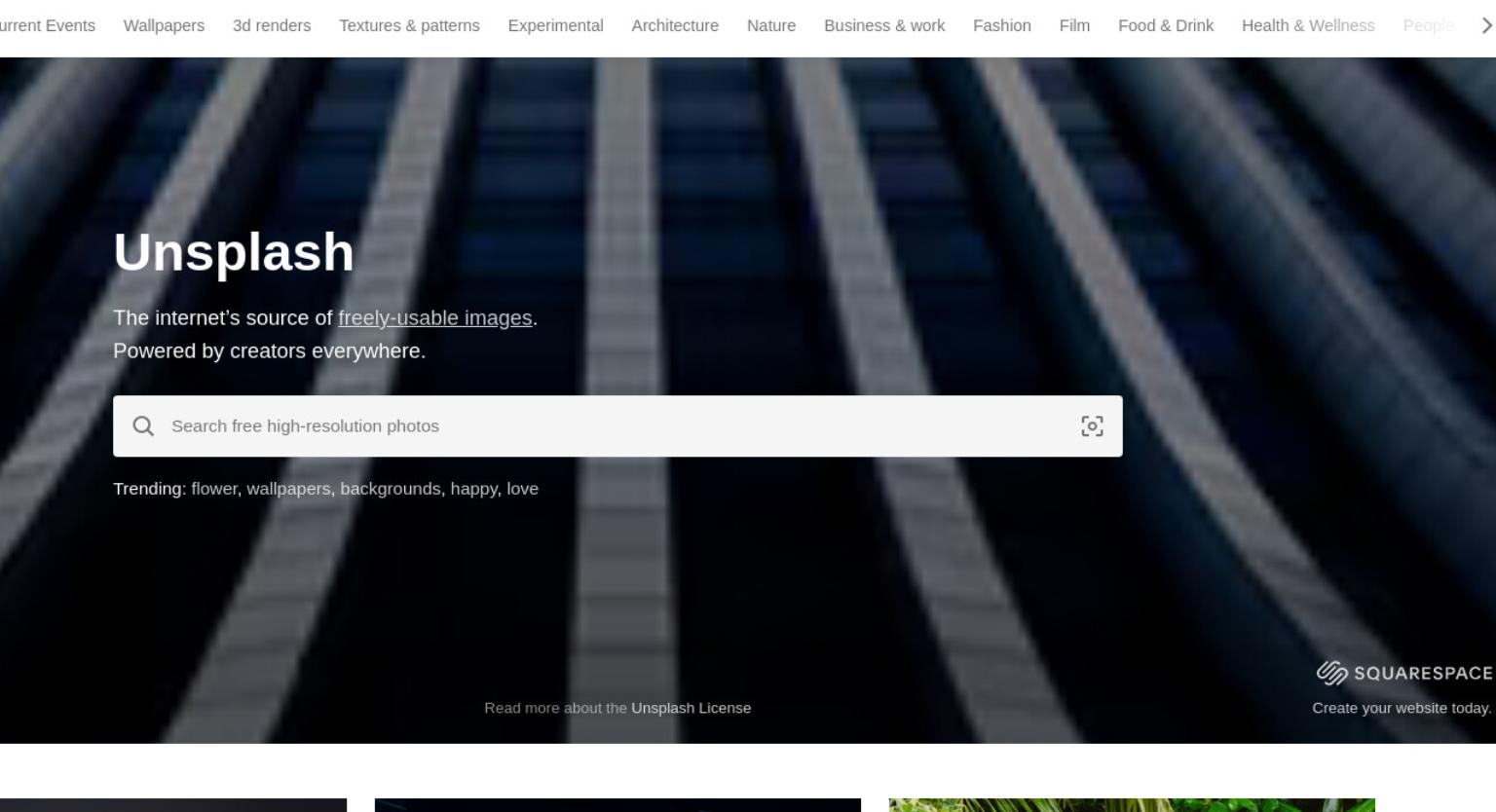Click 'Powered by creators everywhere.' text
The image size is (1496, 812).
click(269, 351)
